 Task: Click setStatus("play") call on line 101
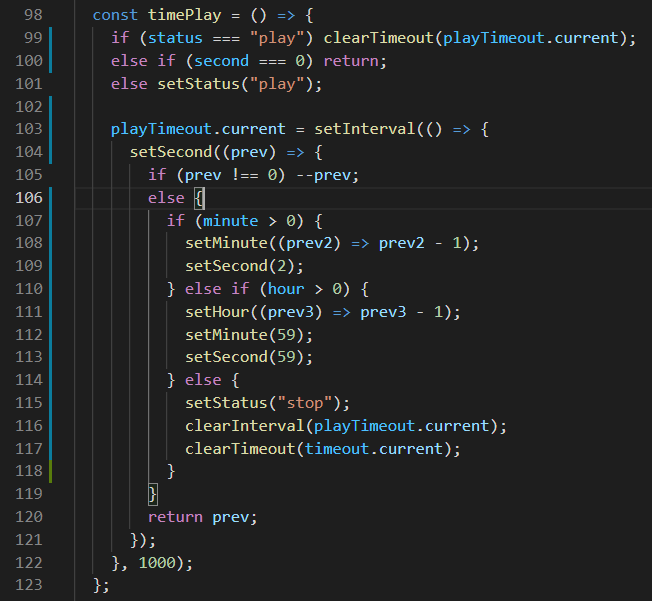pos(235,84)
